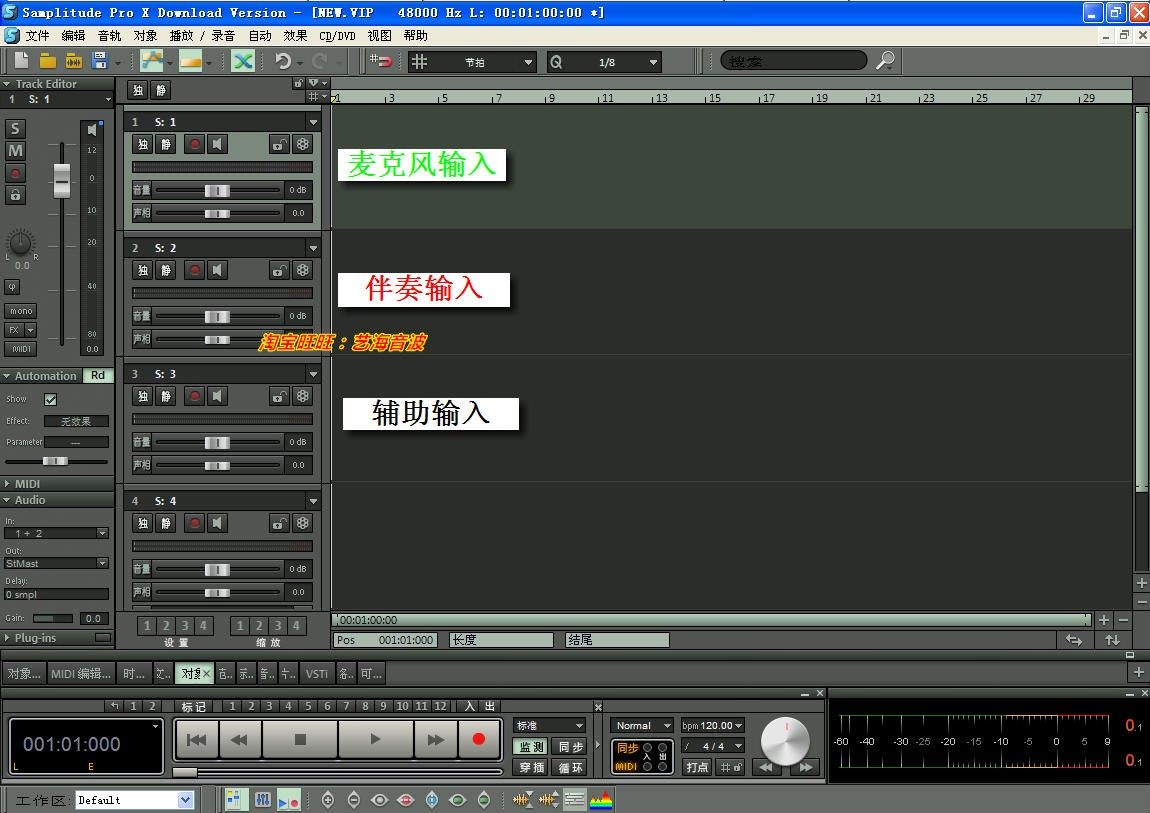
Task: Open the 音轨 menu
Action: click(109, 35)
